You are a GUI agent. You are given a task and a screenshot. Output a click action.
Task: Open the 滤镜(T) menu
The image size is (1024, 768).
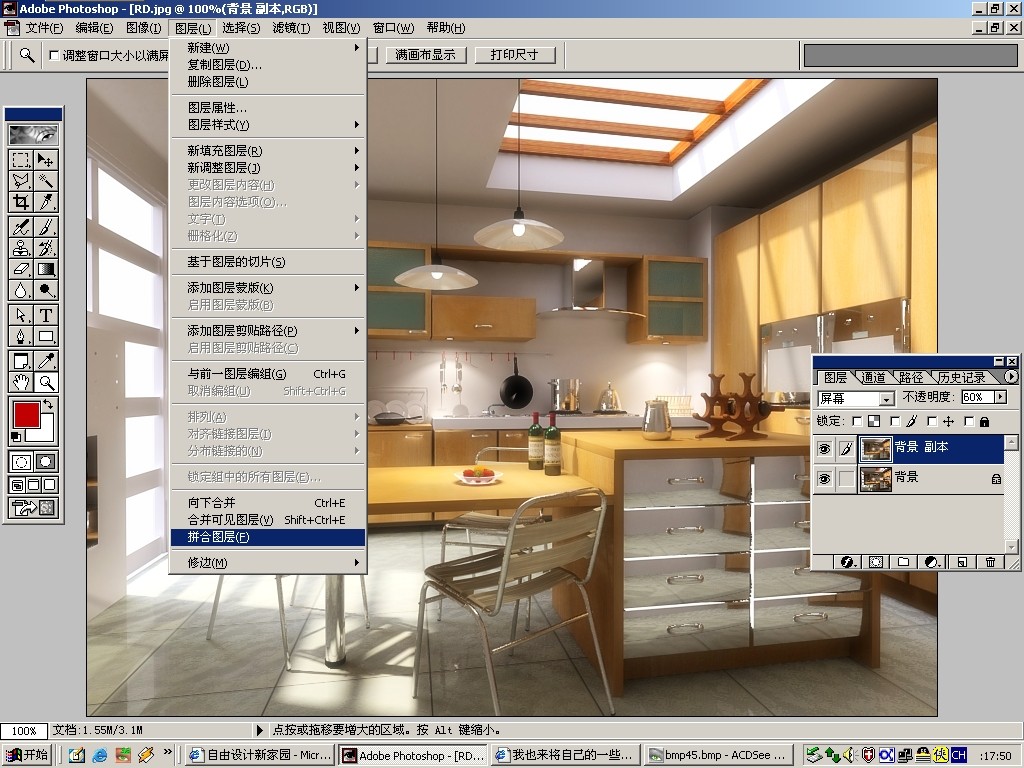tap(291, 28)
